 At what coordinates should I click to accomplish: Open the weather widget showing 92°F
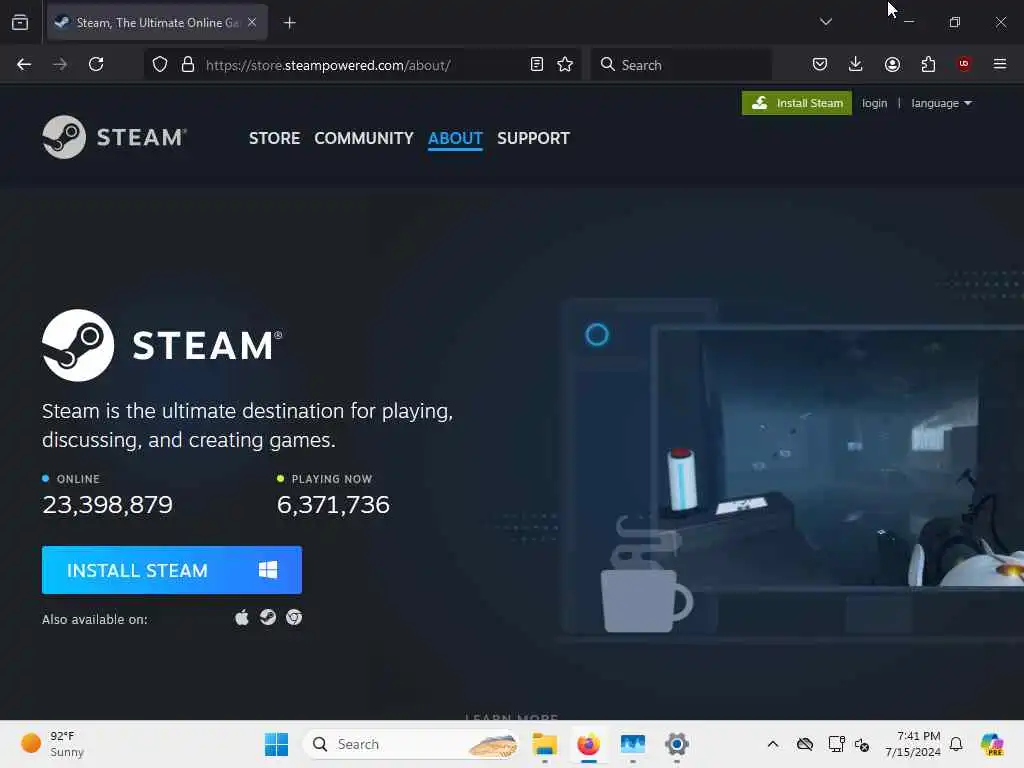point(54,744)
